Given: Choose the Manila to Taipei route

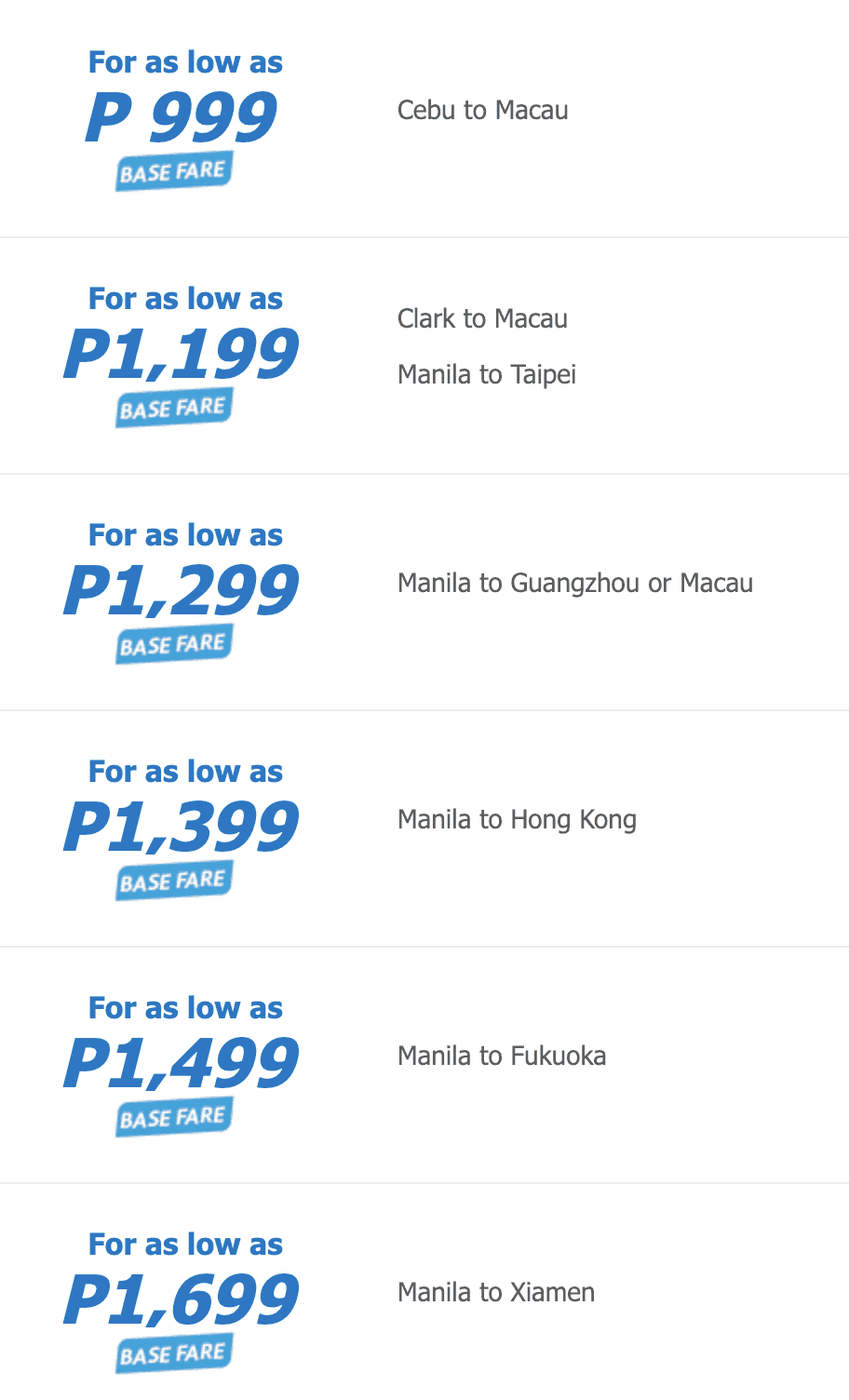Looking at the screenshot, I should click(486, 374).
